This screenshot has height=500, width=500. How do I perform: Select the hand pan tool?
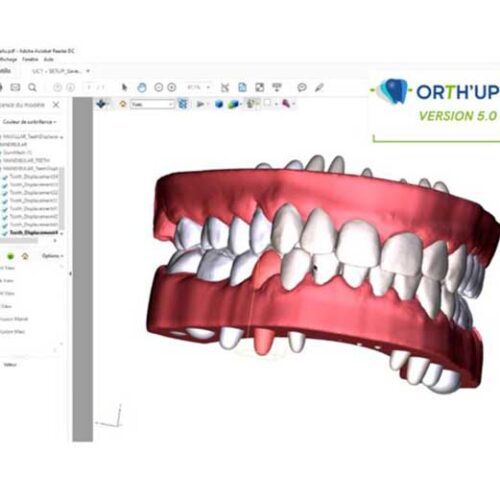coord(142,88)
